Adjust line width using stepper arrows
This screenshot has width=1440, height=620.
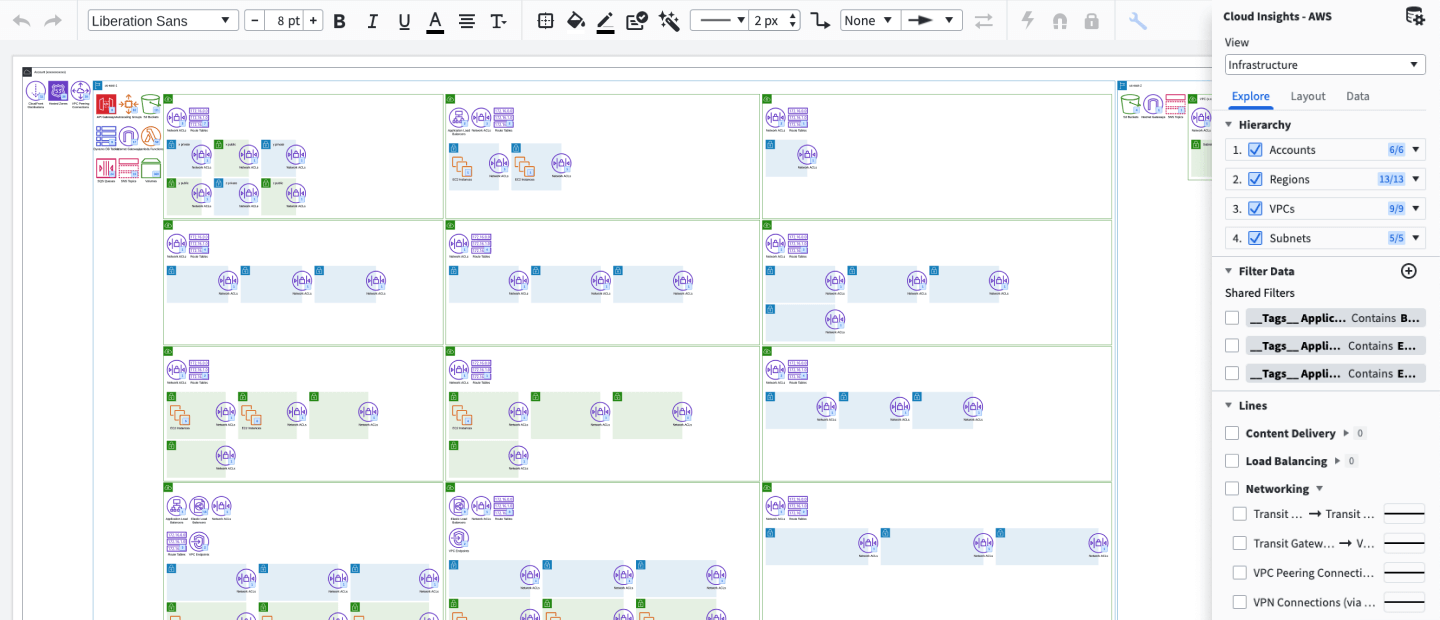pyautogui.click(x=794, y=21)
